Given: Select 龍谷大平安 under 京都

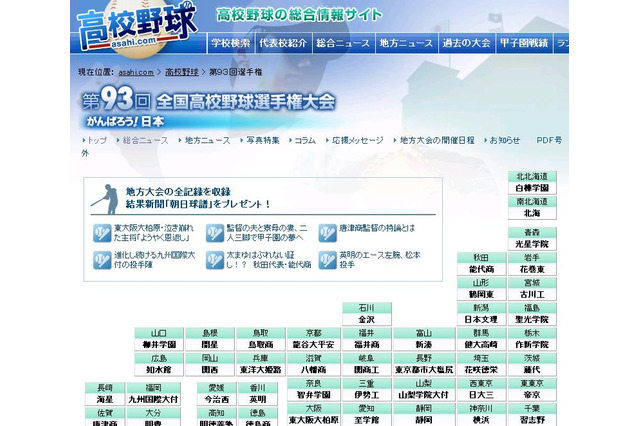Looking at the screenshot, I should [313, 345].
